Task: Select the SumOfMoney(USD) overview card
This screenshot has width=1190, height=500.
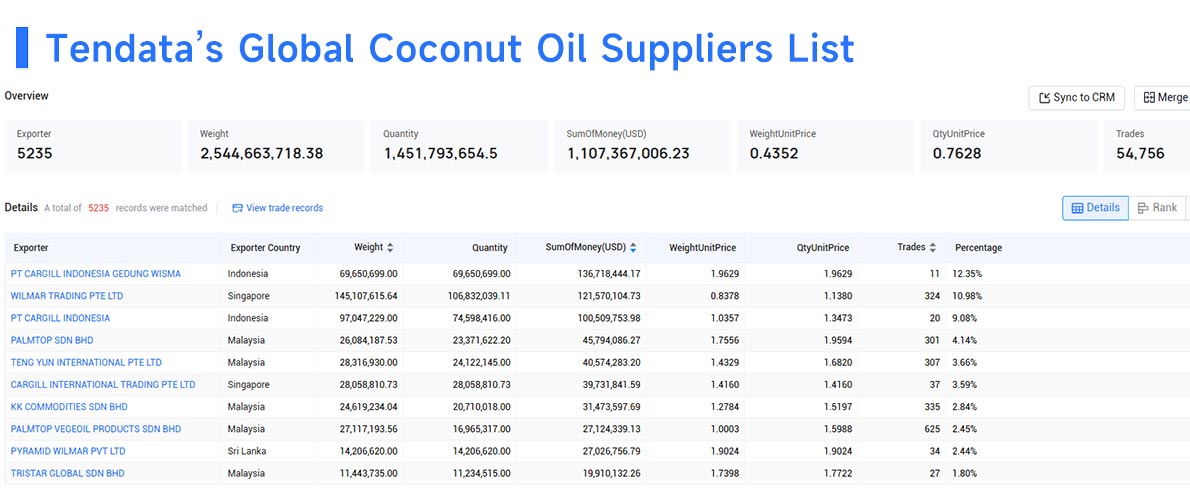Action: point(643,146)
